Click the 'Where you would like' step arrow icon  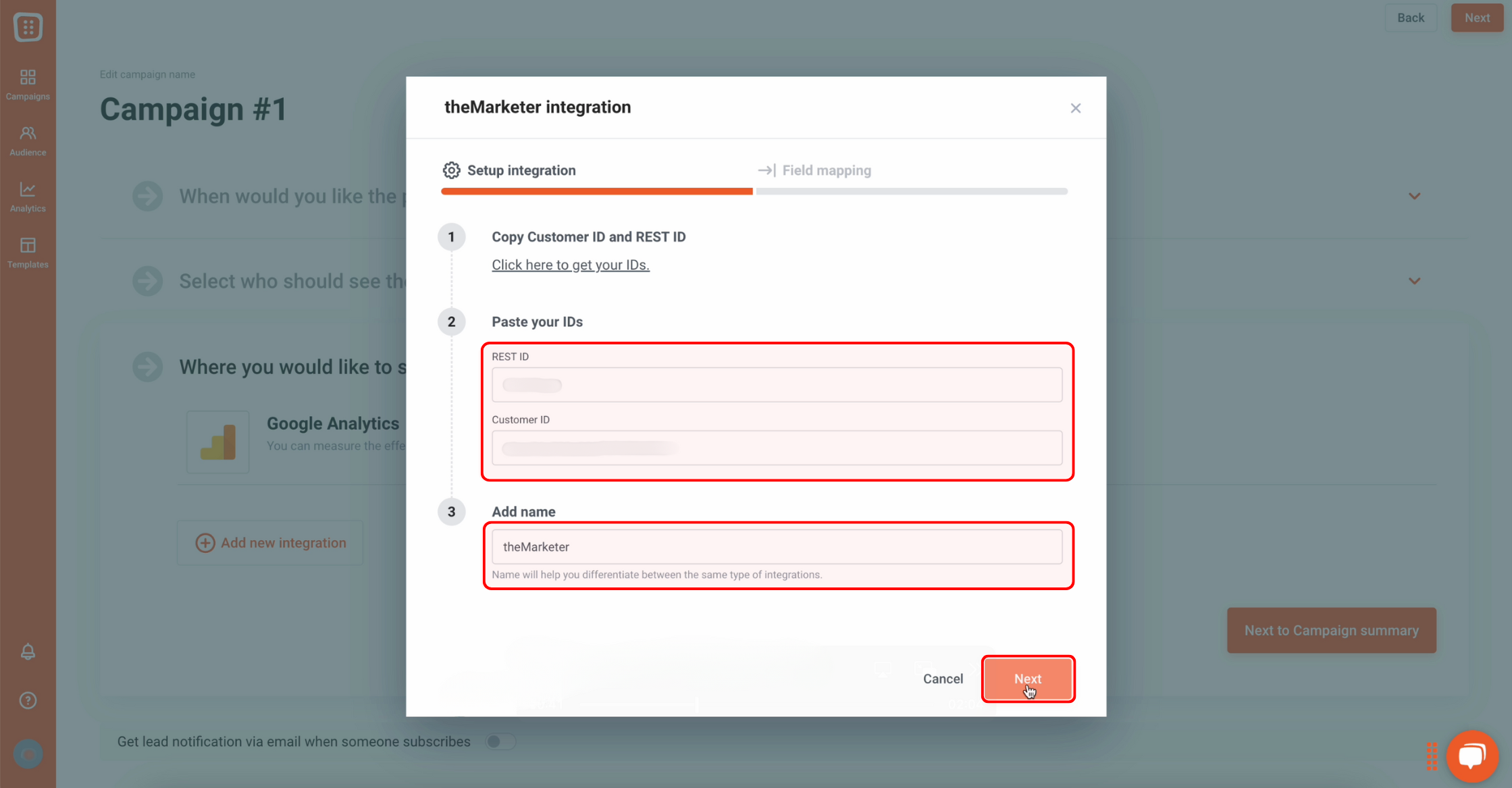click(148, 367)
